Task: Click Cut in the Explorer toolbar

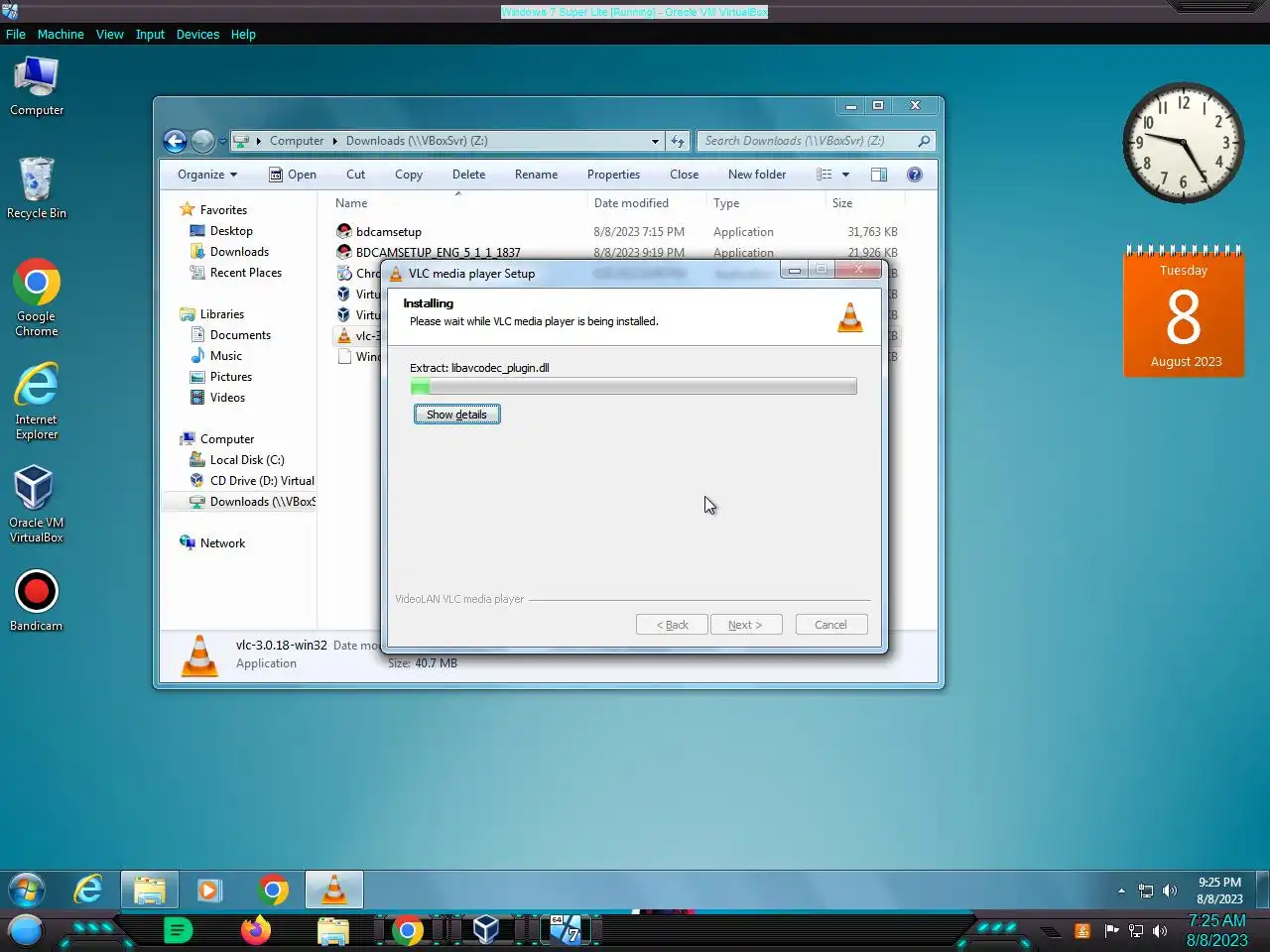Action: [x=355, y=175]
